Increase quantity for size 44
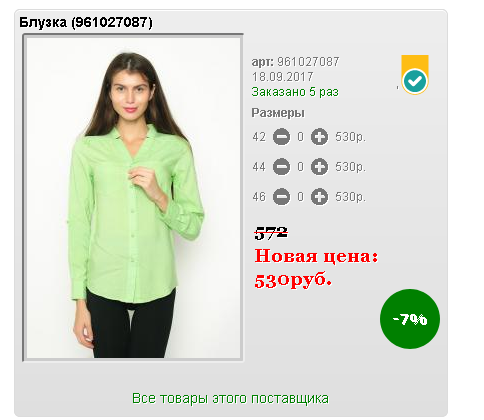484x420 pixels. pyautogui.click(x=319, y=167)
